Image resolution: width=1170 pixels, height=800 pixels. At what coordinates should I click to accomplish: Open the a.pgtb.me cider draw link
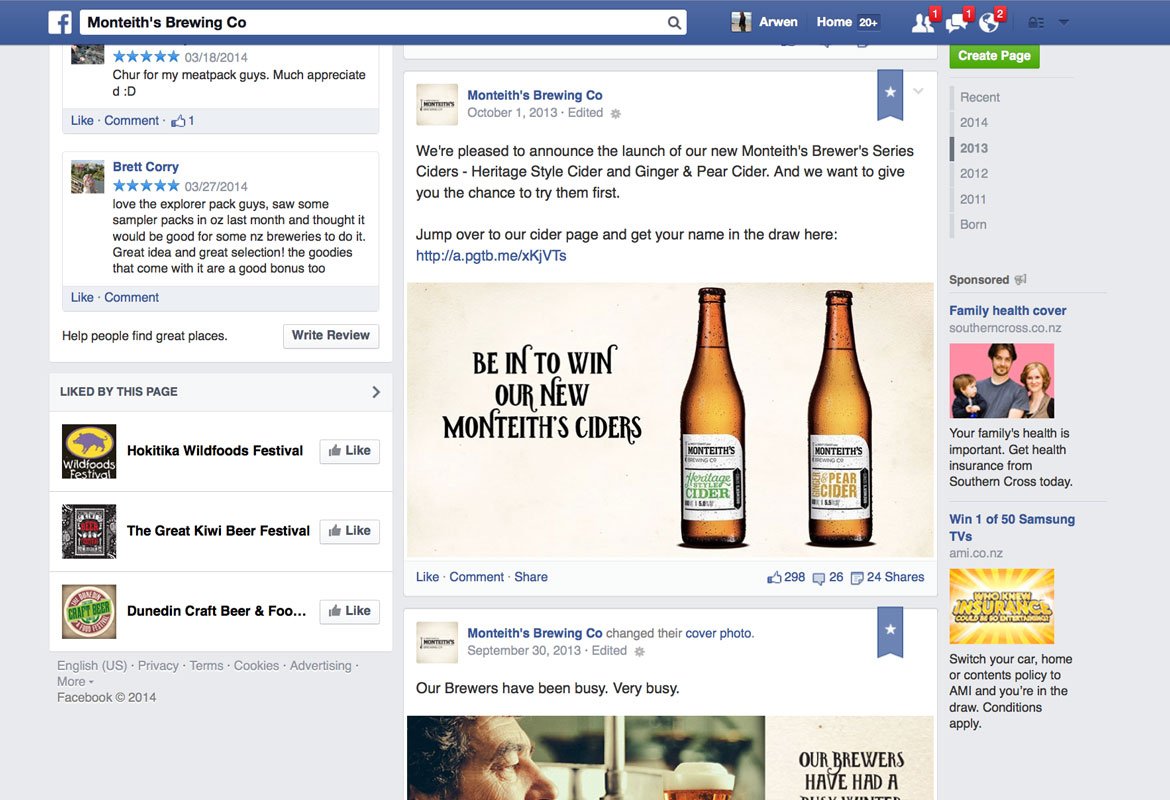(491, 255)
